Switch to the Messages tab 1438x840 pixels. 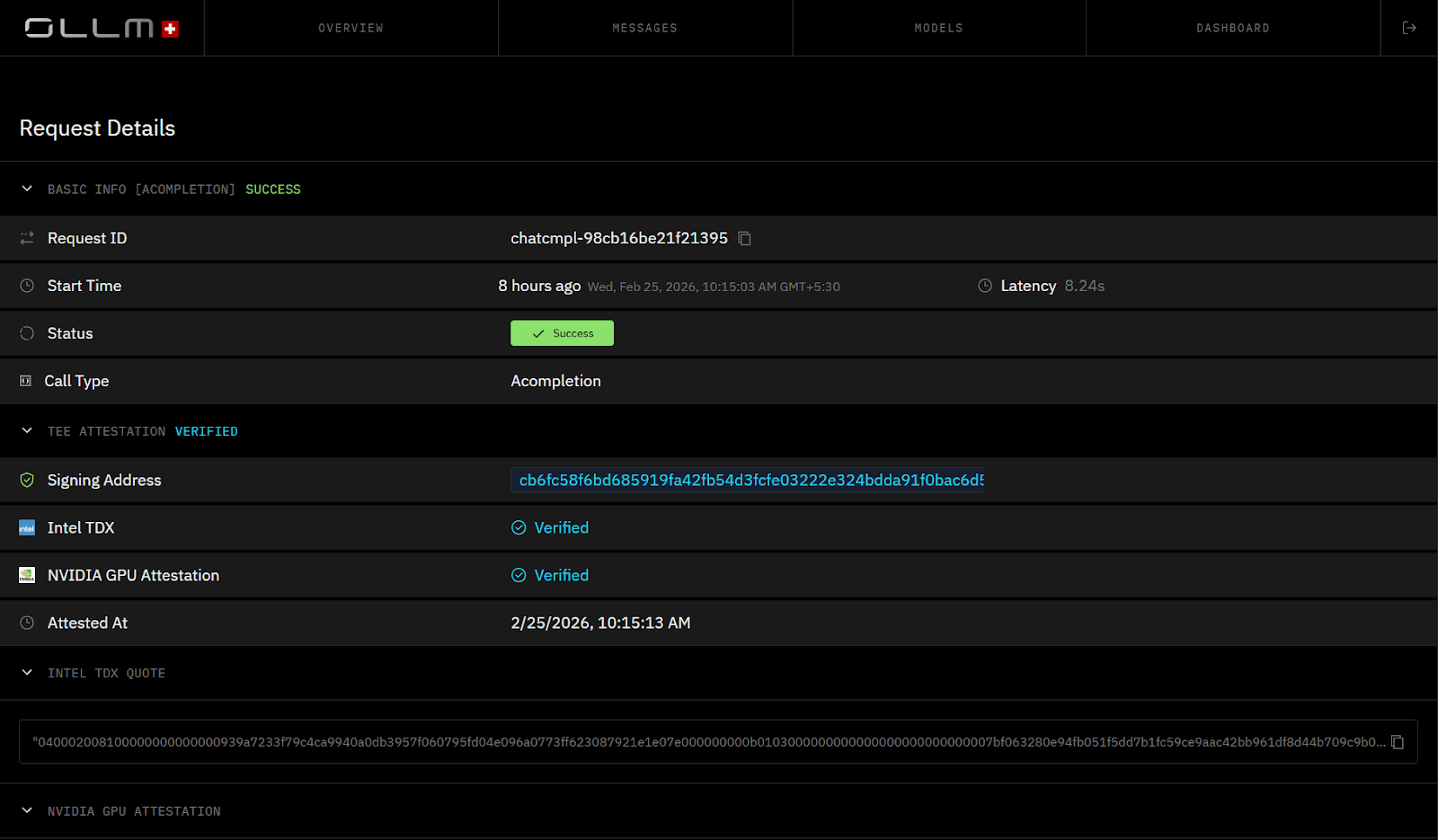click(x=644, y=28)
